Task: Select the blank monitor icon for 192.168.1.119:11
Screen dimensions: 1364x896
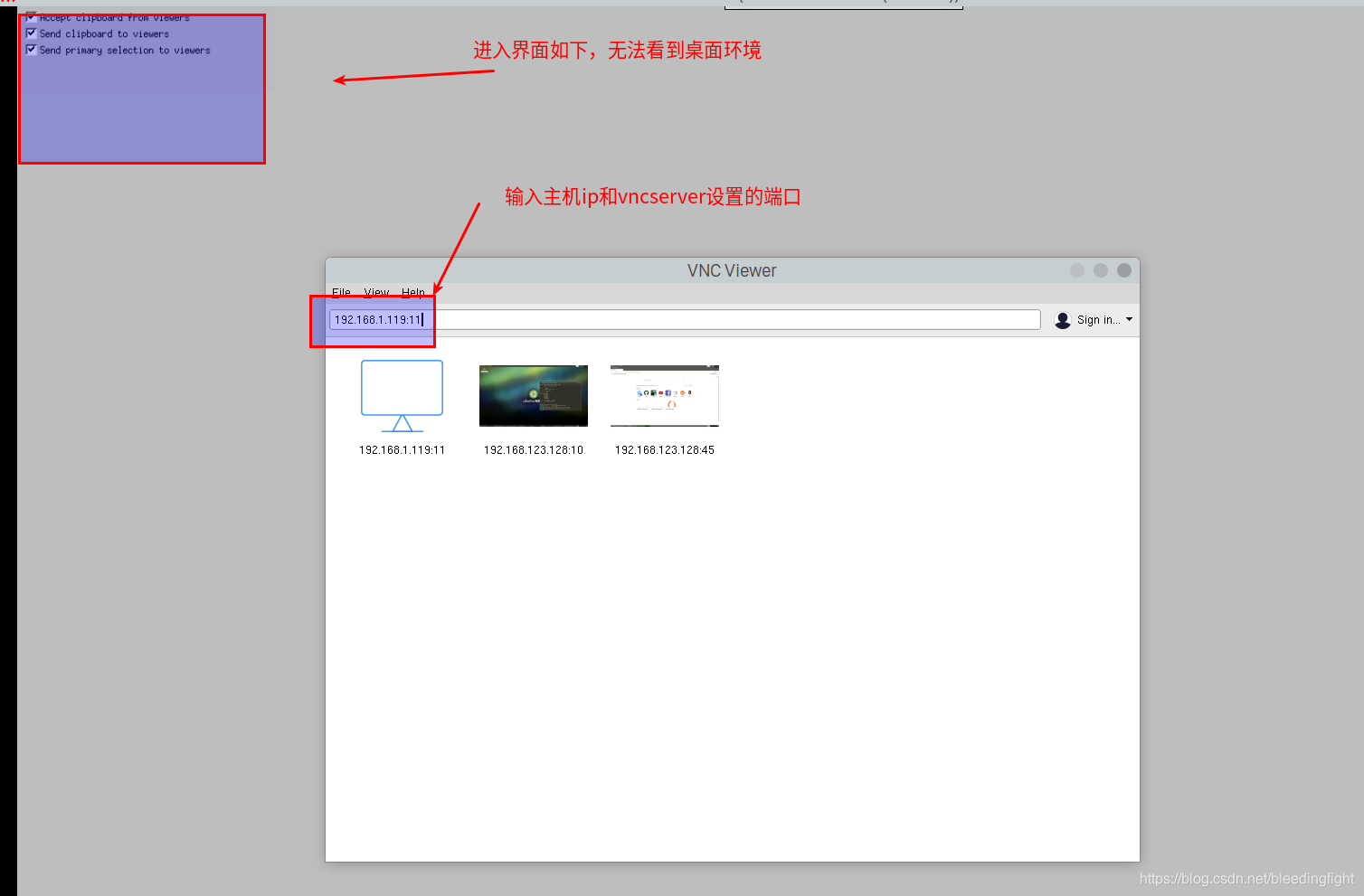Action: click(402, 396)
